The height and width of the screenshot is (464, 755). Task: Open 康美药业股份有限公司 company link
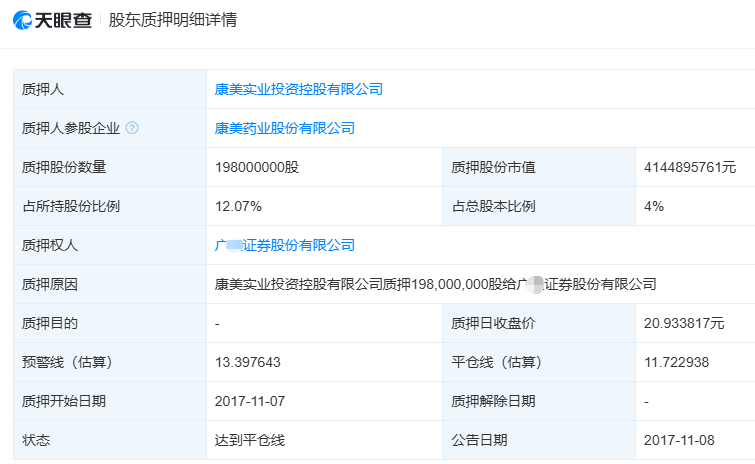[285, 128]
